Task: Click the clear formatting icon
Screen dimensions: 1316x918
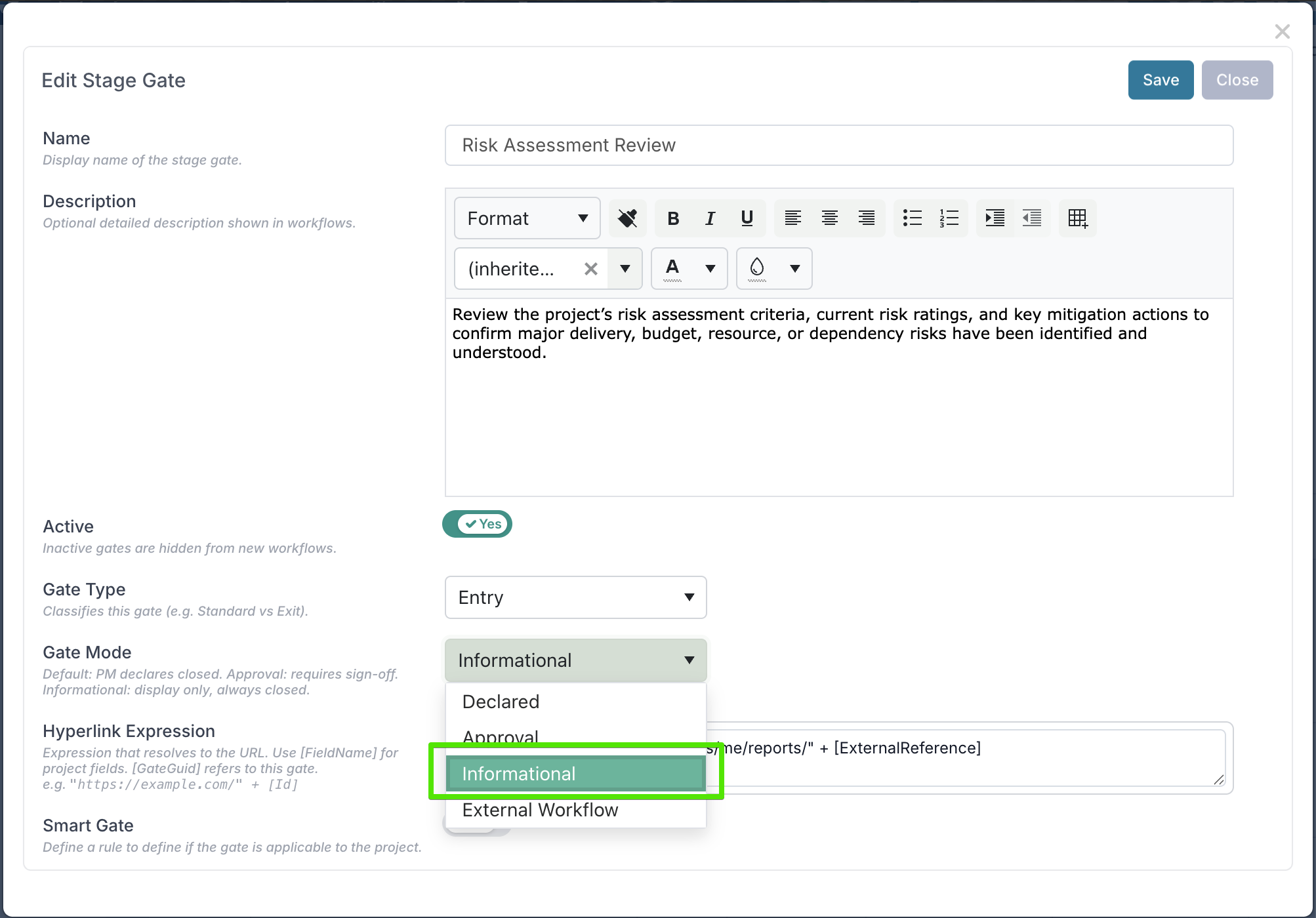Action: point(628,218)
